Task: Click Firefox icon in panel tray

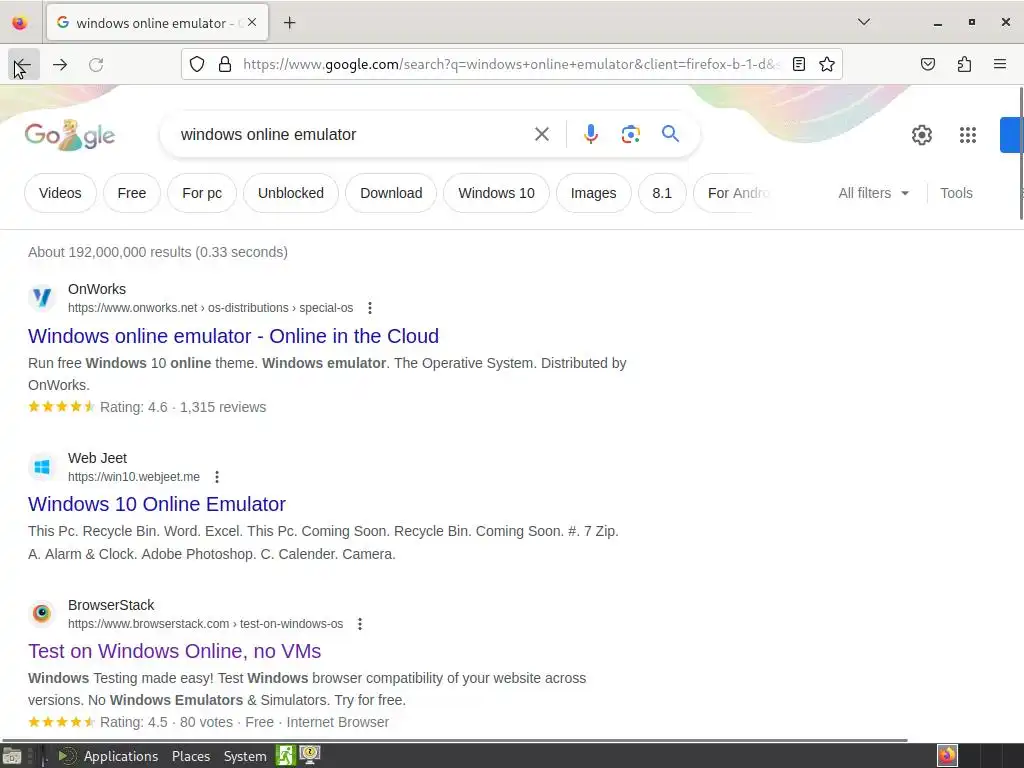Action: click(x=948, y=756)
